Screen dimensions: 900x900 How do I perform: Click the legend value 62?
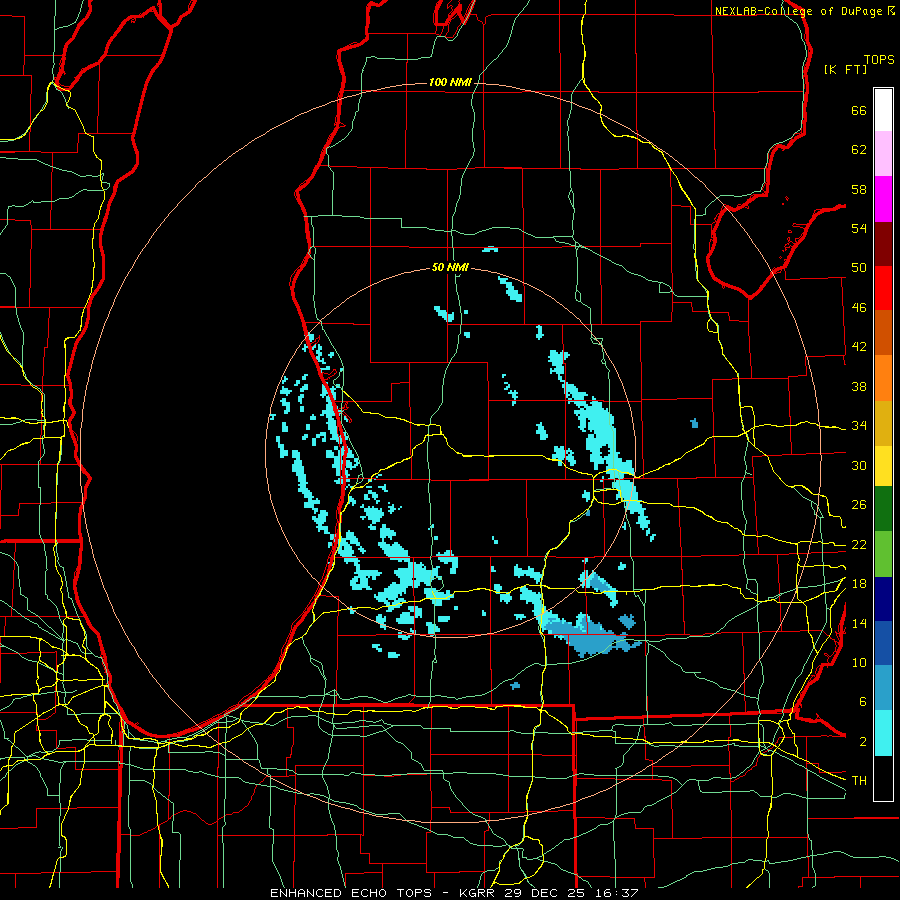(x=859, y=150)
